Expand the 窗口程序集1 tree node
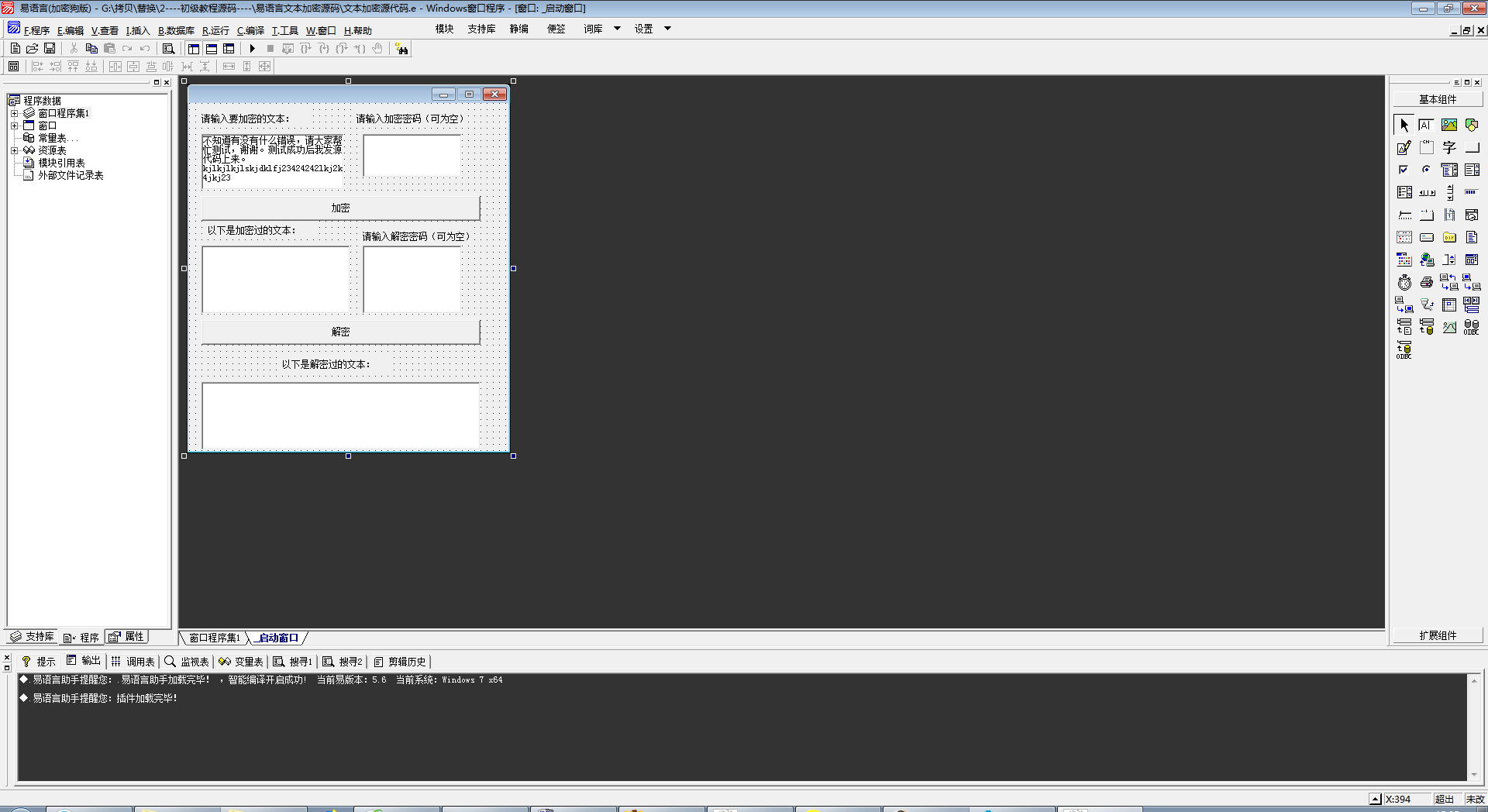 [x=14, y=113]
